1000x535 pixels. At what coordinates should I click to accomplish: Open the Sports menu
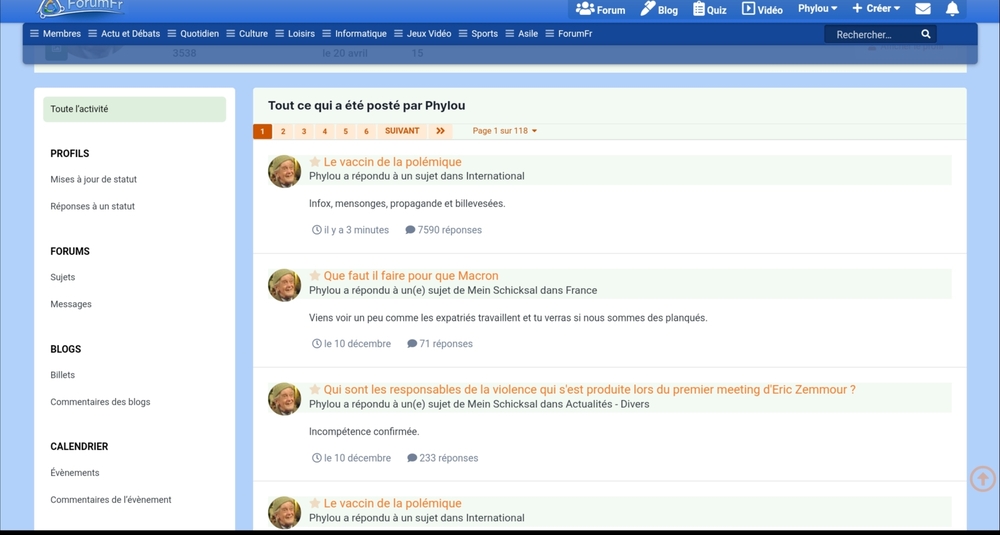pyautogui.click(x=478, y=34)
